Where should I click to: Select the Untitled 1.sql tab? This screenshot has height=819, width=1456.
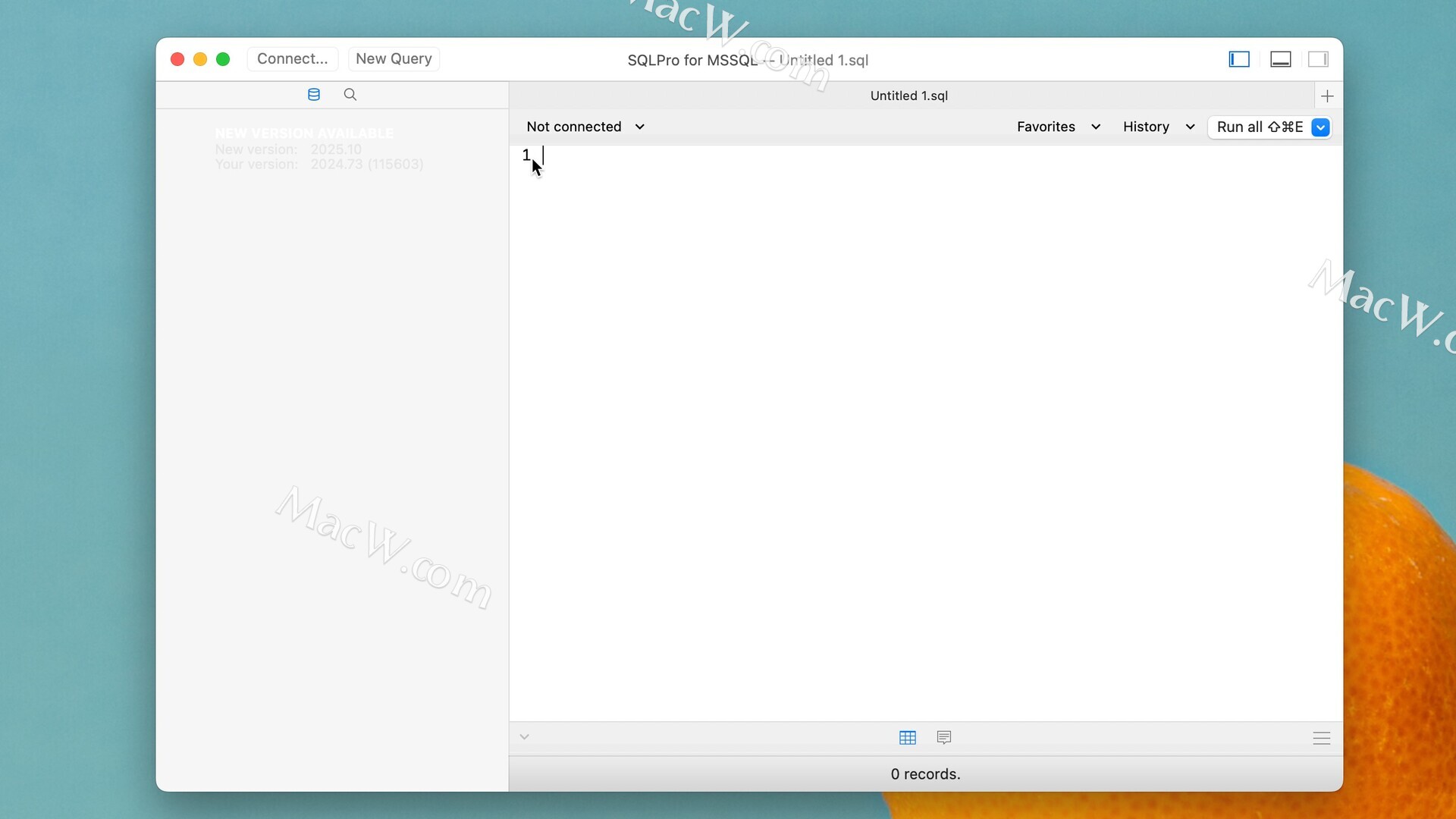pyautogui.click(x=909, y=96)
